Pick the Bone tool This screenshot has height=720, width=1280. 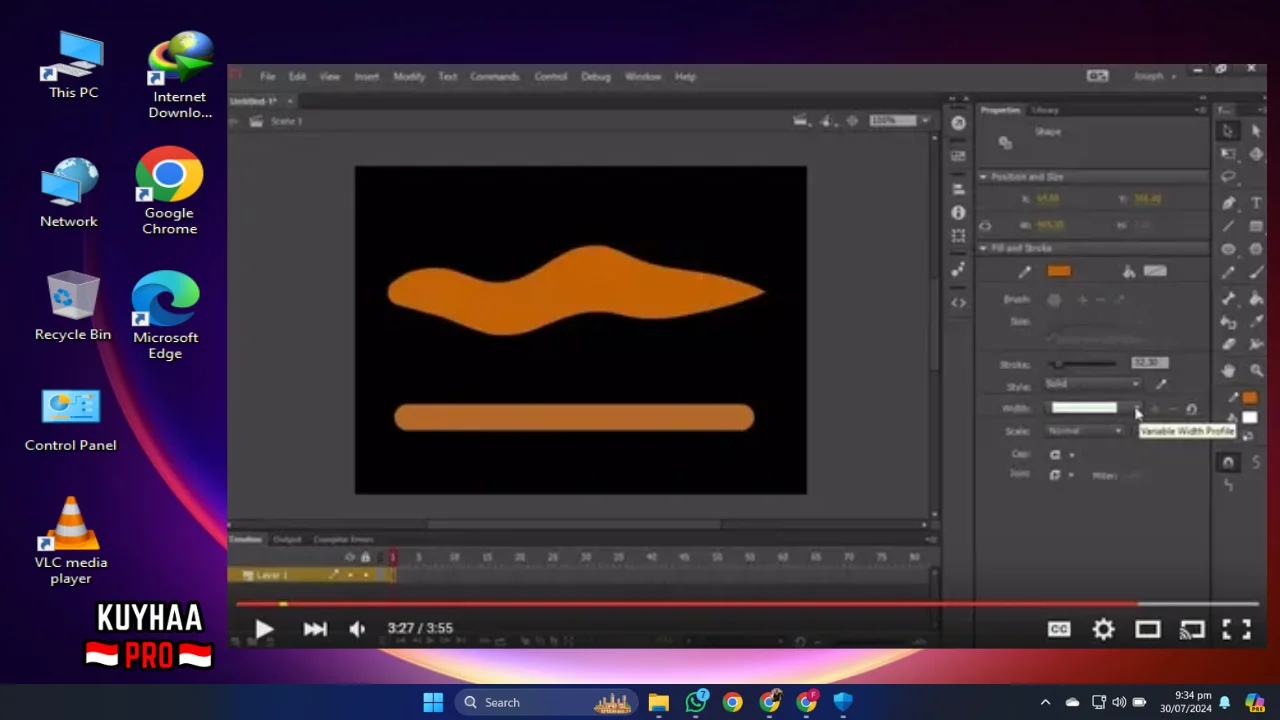coord(1228,299)
